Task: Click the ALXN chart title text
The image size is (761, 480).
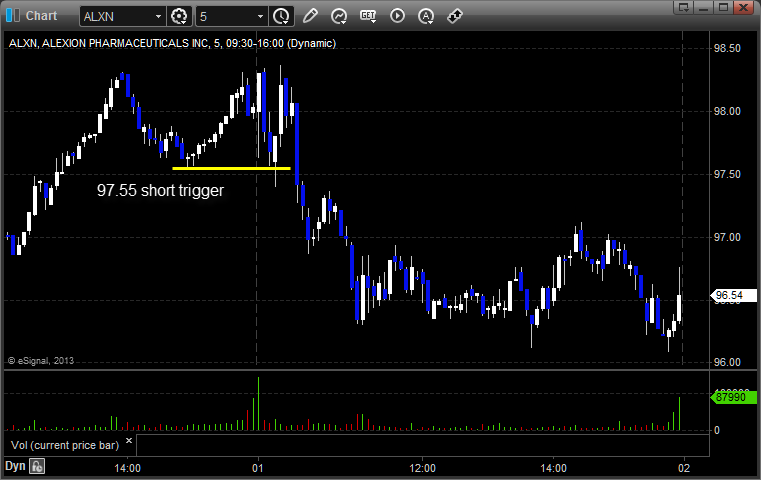Action: point(172,43)
